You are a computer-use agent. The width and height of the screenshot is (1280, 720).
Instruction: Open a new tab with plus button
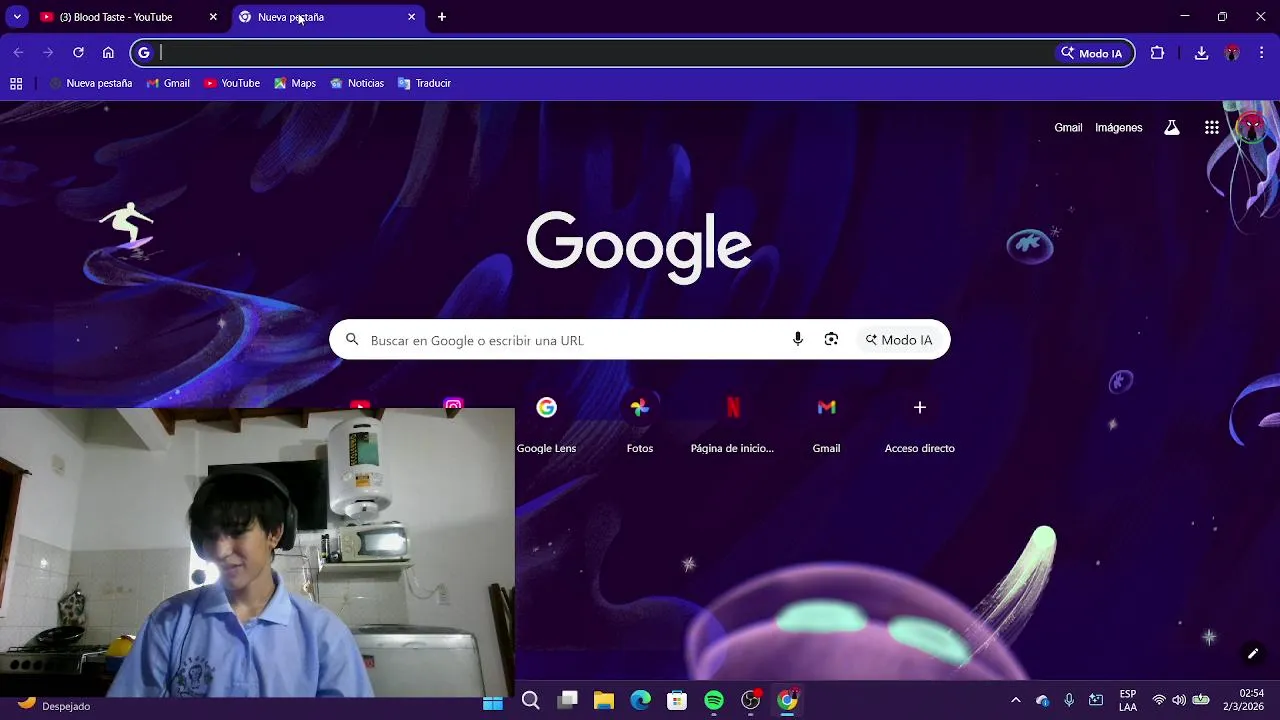point(442,17)
